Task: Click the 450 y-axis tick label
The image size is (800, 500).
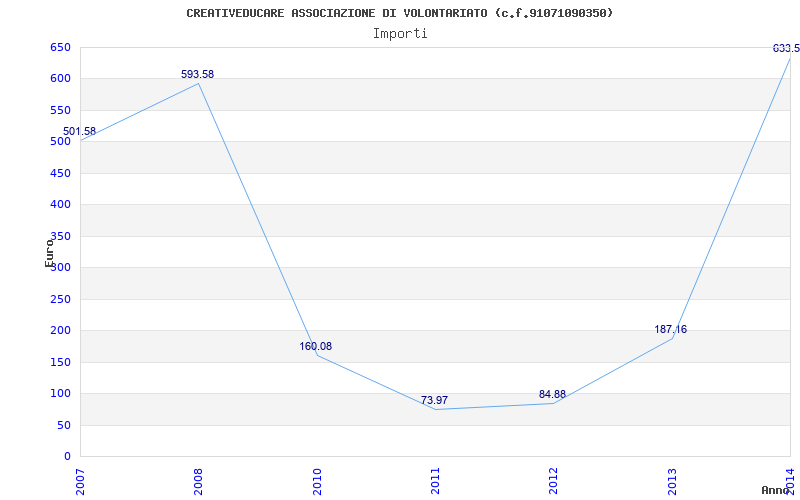Action: click(60, 173)
